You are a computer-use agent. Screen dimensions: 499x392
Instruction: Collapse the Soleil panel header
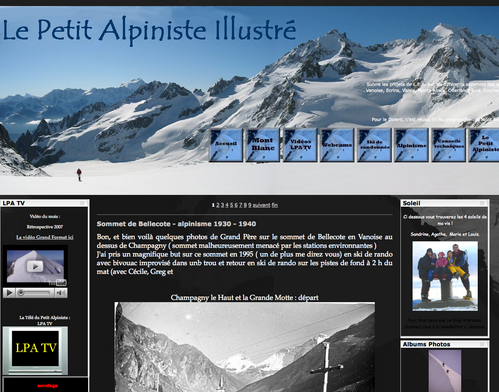click(482, 203)
